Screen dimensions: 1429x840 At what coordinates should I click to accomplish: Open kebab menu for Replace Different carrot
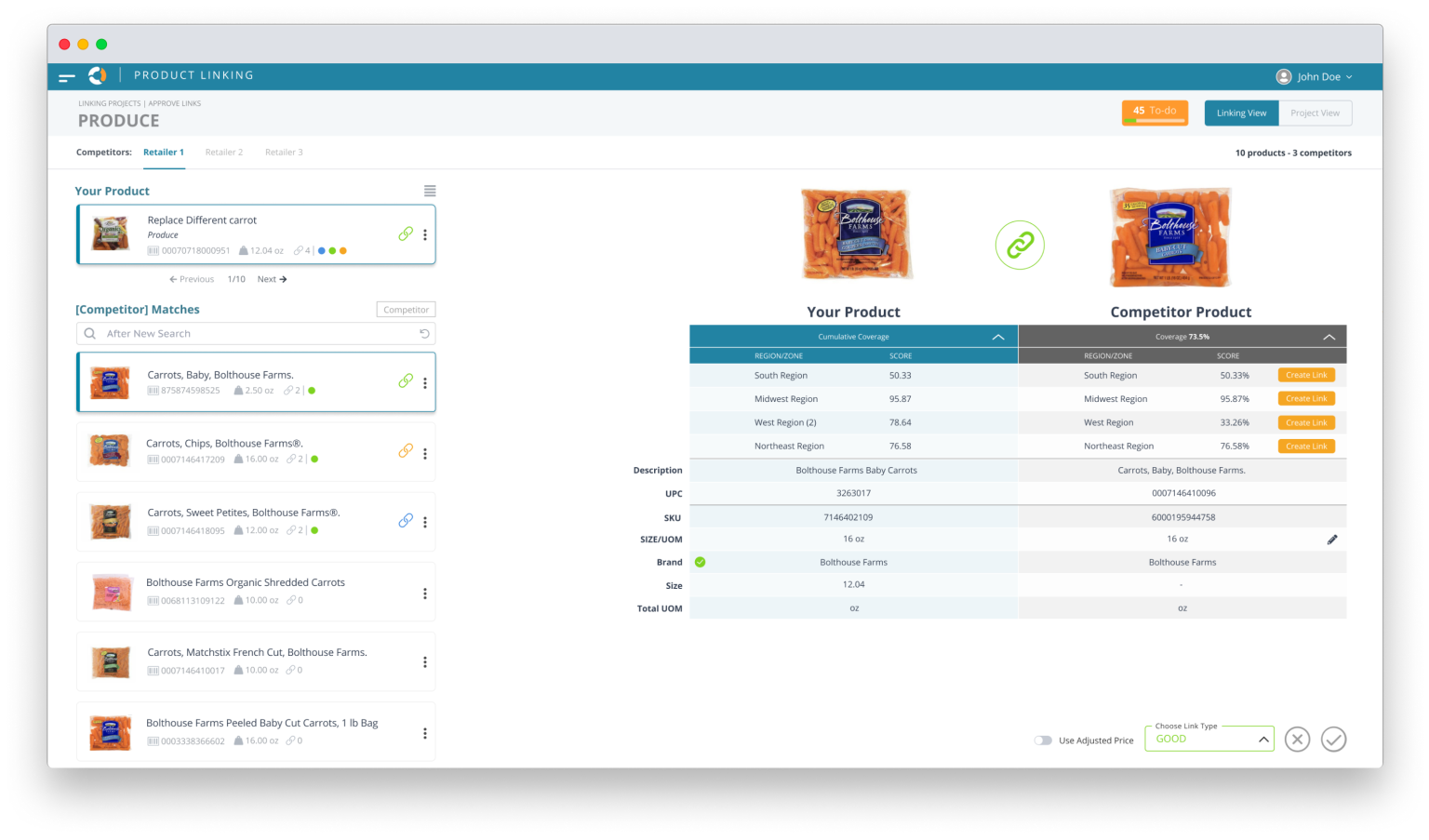[x=425, y=235]
